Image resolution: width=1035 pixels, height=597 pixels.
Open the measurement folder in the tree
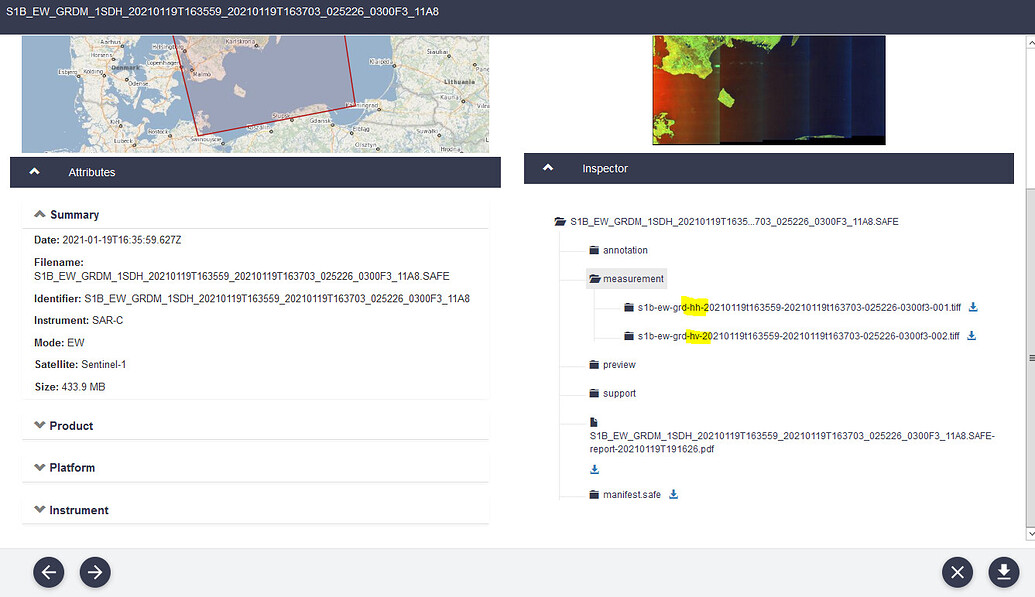click(627, 278)
